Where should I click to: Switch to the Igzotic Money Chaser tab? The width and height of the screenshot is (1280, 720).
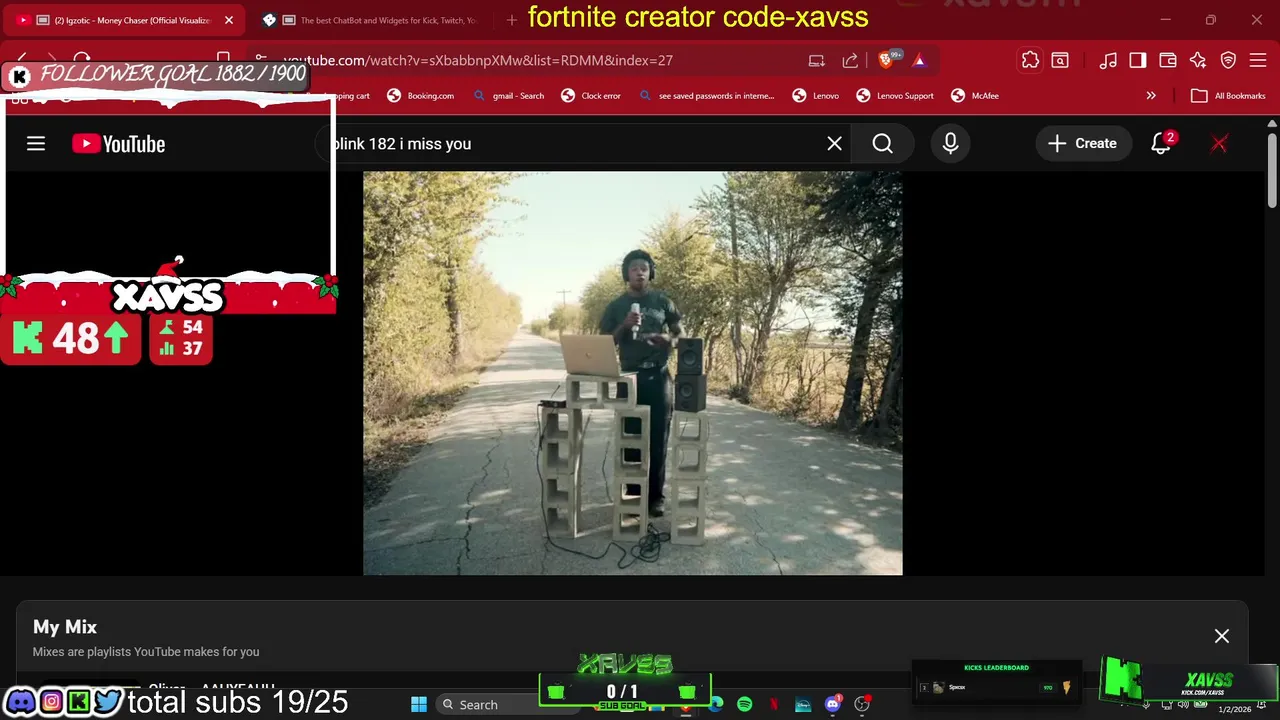coord(126,20)
